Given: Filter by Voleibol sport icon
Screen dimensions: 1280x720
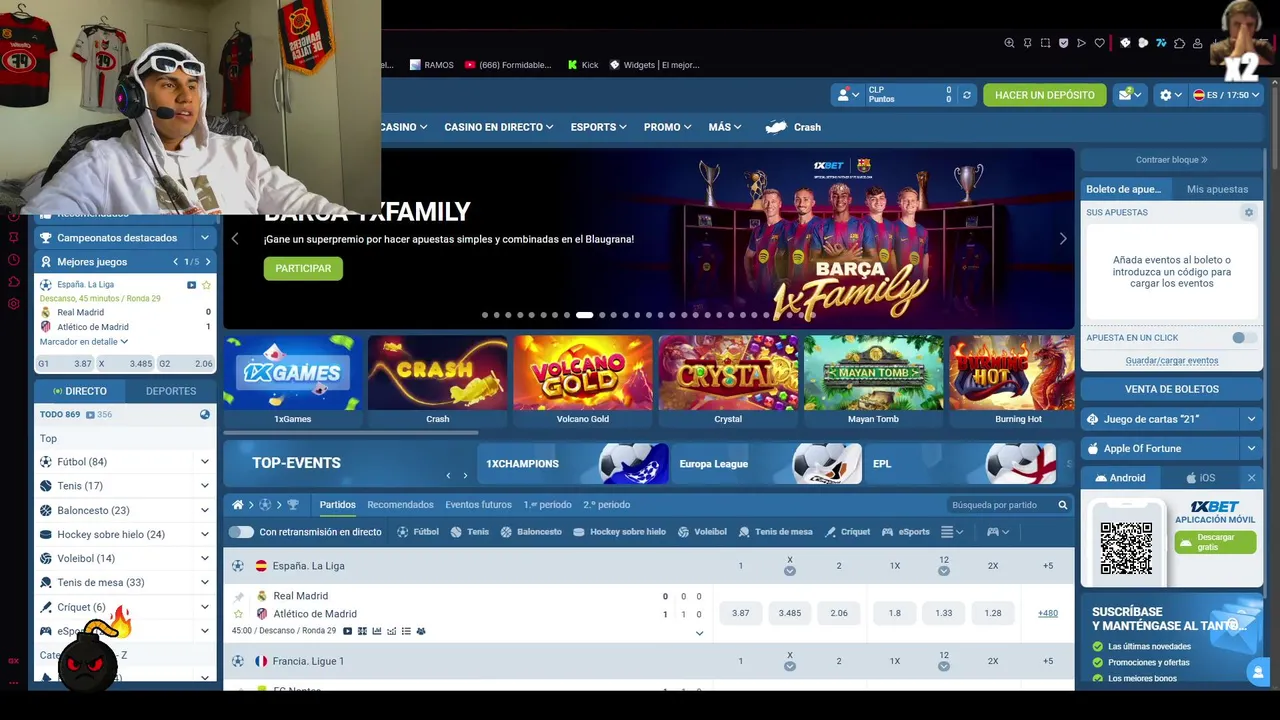Looking at the screenshot, I should (701, 532).
